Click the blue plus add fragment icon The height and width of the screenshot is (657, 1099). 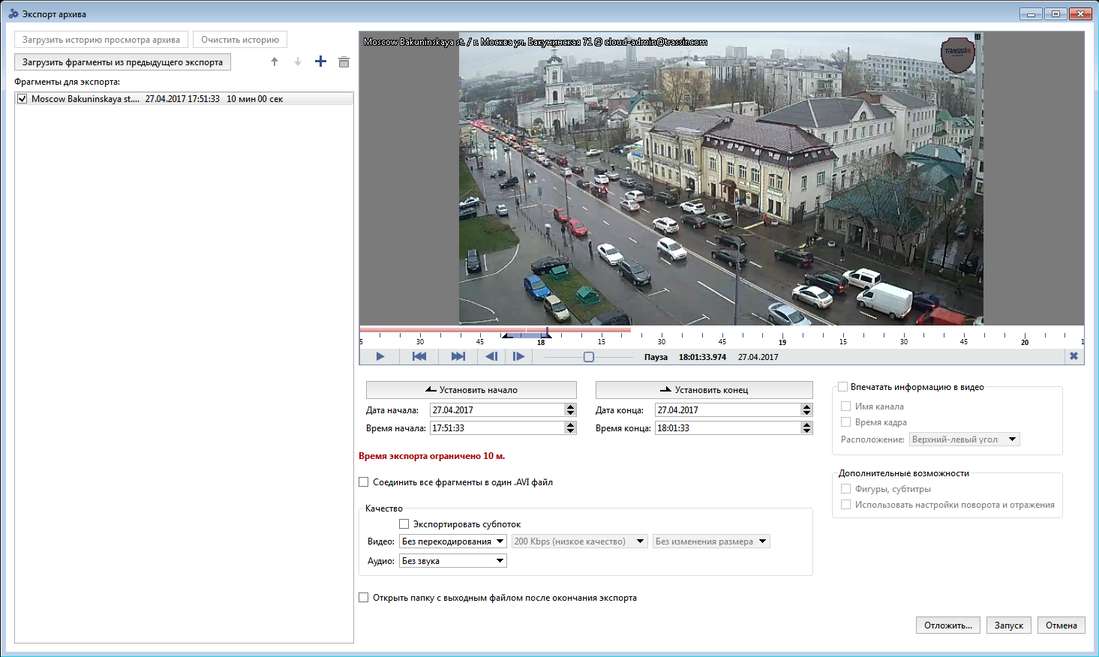click(x=320, y=62)
